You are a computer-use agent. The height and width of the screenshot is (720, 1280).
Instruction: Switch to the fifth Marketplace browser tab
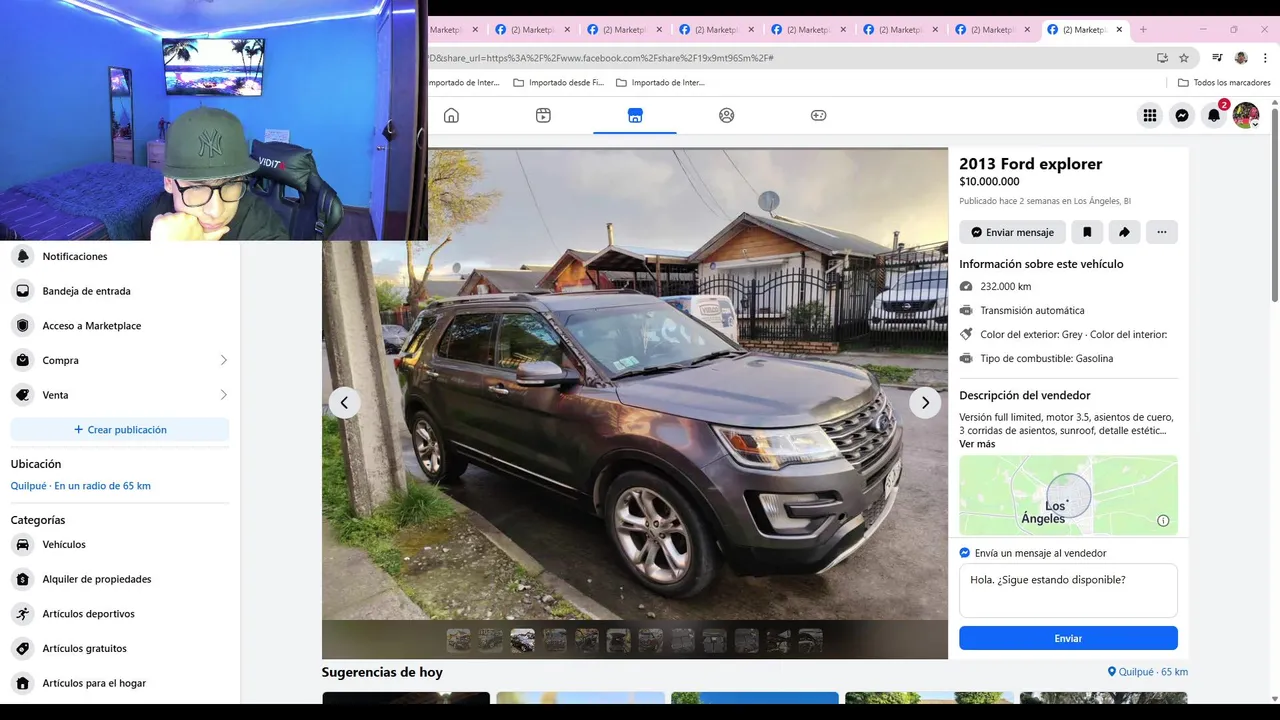tap(807, 30)
